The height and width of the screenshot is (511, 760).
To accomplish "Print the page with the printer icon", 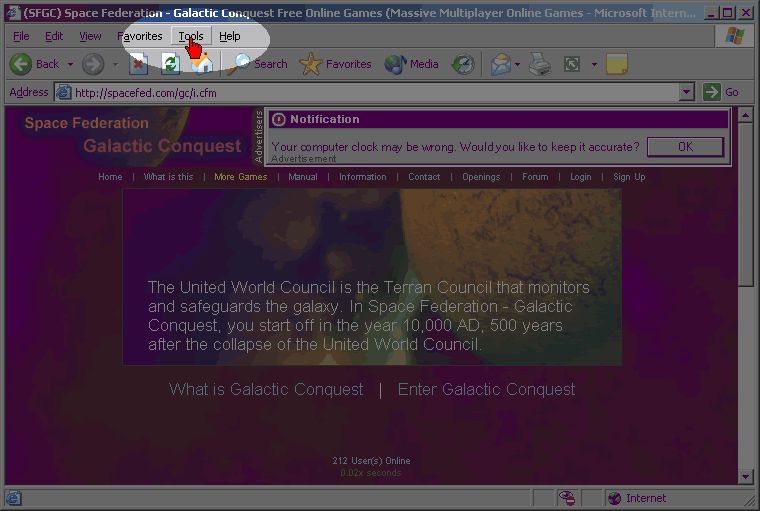I will (x=540, y=64).
